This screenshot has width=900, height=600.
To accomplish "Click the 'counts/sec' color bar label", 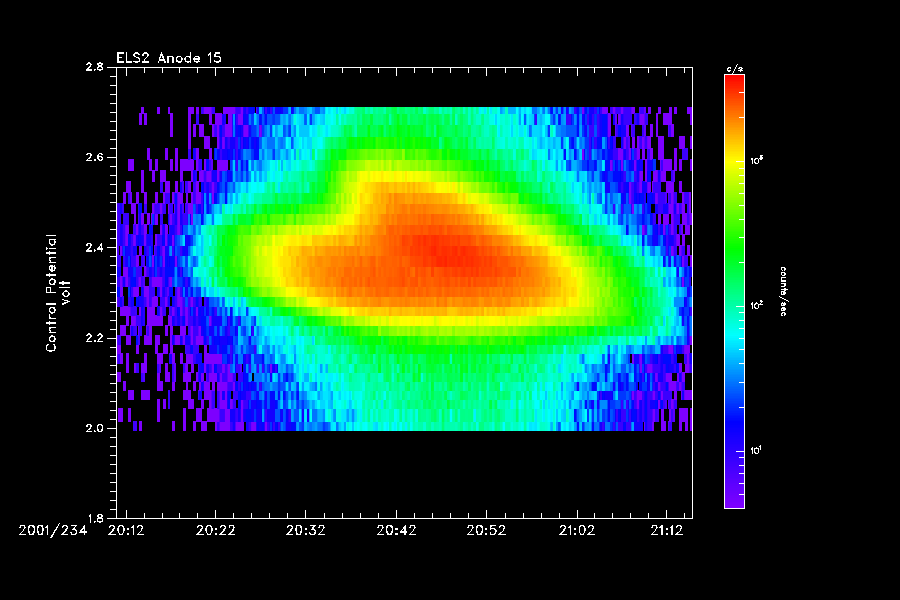I will pyautogui.click(x=783, y=291).
